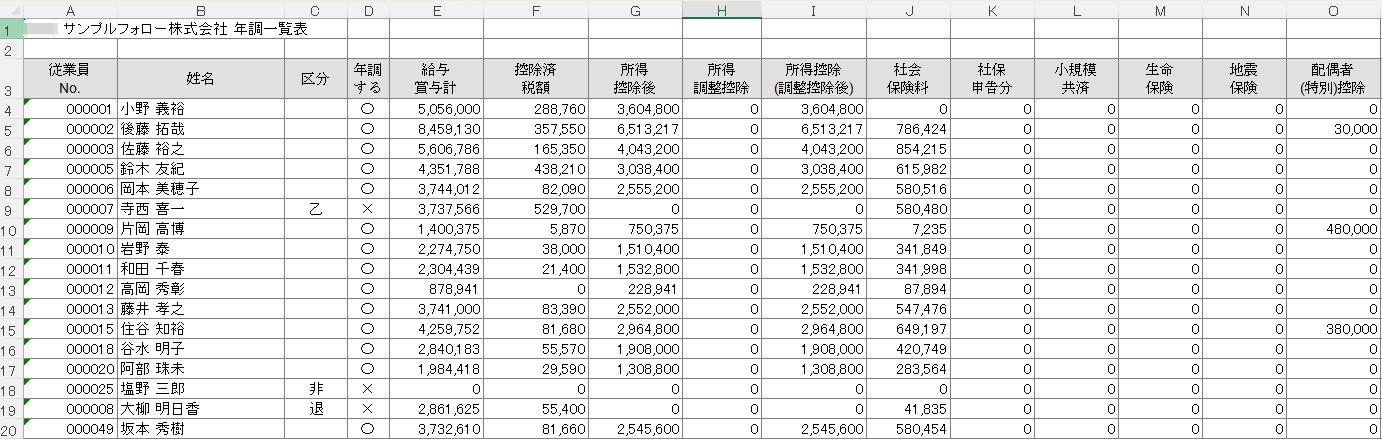Click the 社会保険料 header cell
The image size is (1382, 439).
908,79
